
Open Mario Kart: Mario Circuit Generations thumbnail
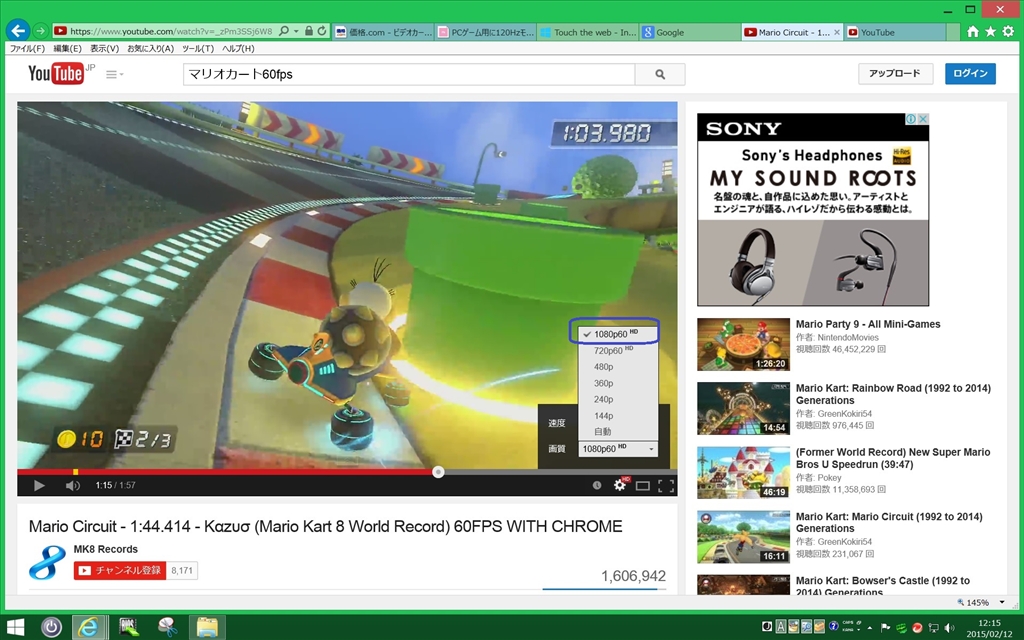pos(743,537)
